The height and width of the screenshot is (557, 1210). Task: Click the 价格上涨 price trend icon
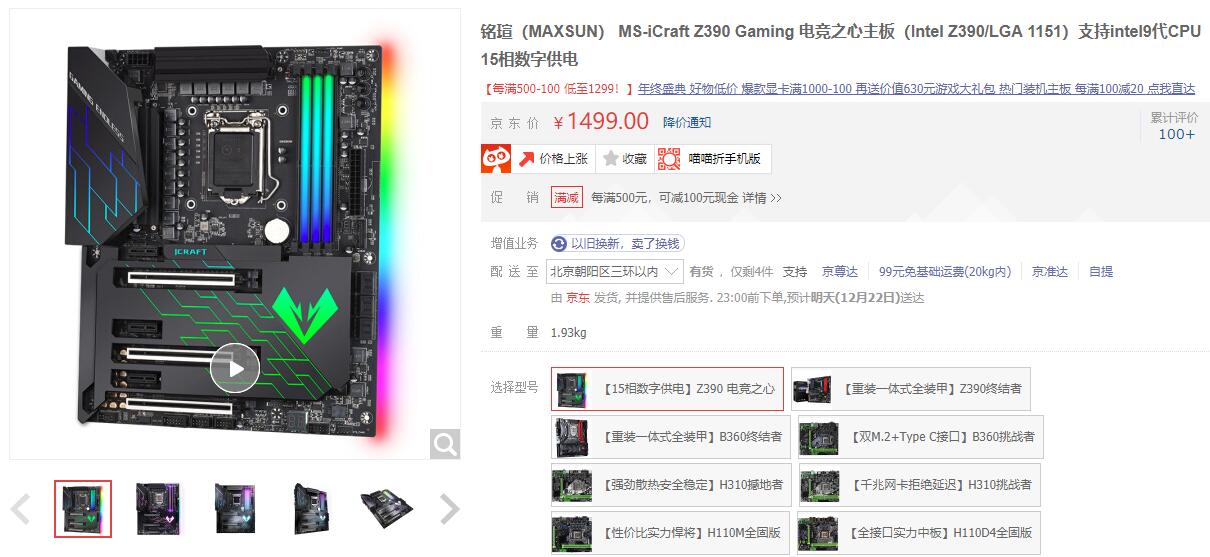[x=526, y=158]
